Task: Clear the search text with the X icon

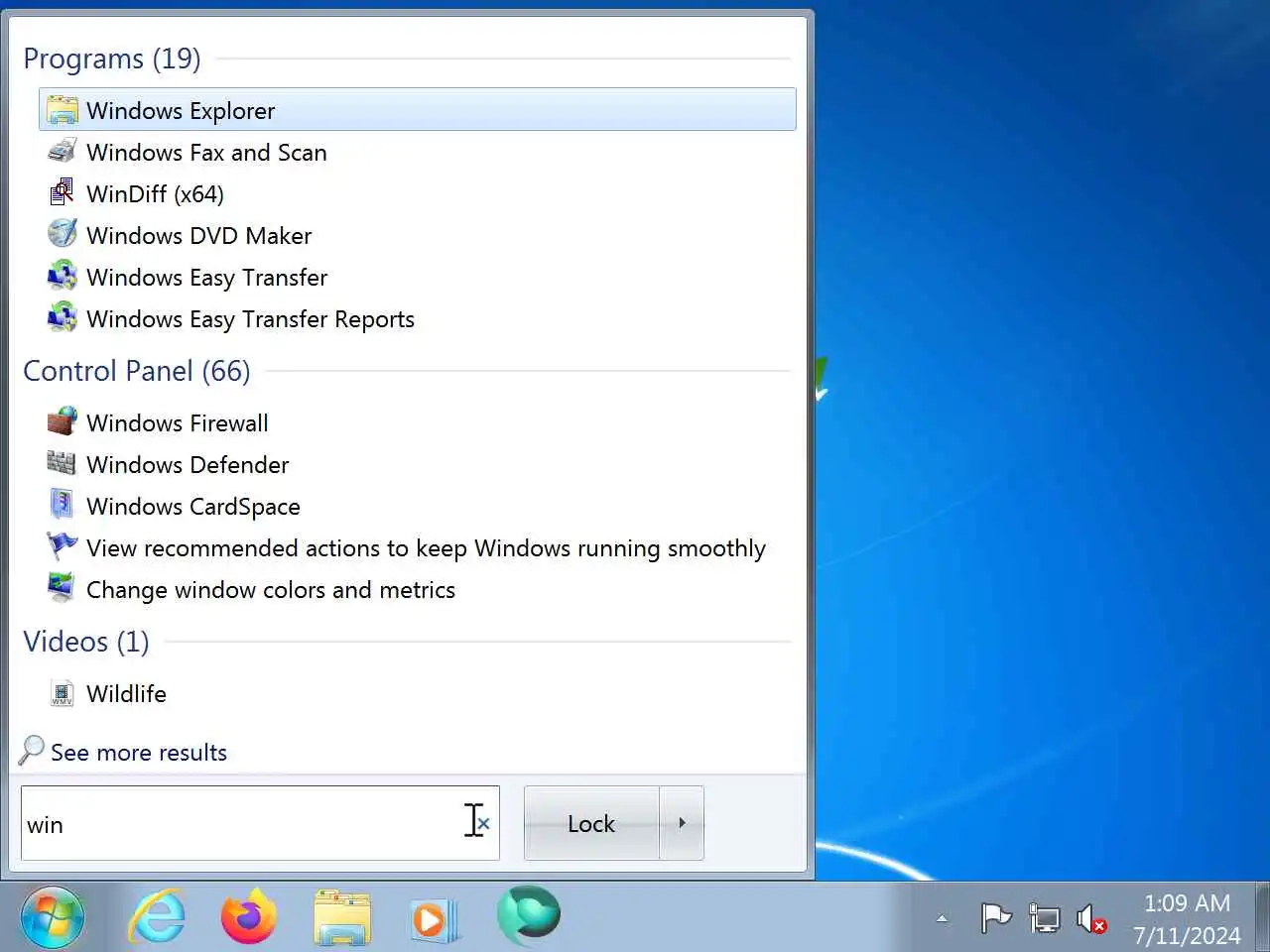Action: 483,823
